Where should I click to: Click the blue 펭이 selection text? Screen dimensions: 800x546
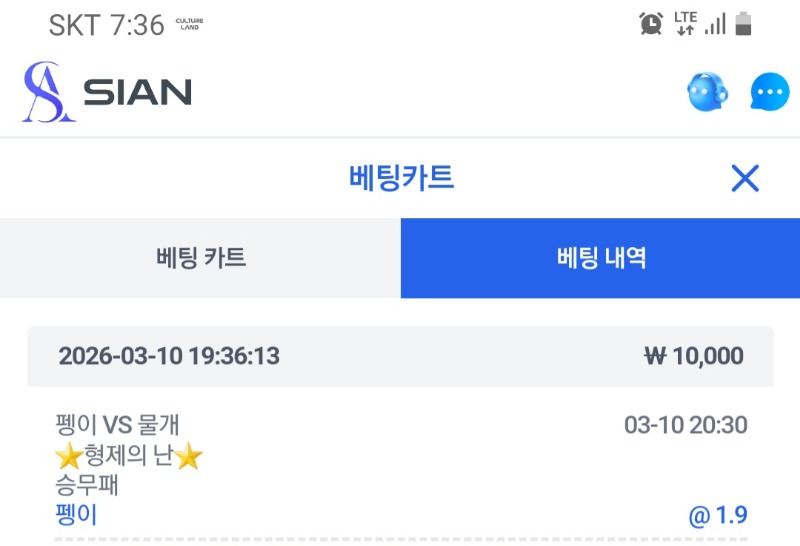pos(76,516)
